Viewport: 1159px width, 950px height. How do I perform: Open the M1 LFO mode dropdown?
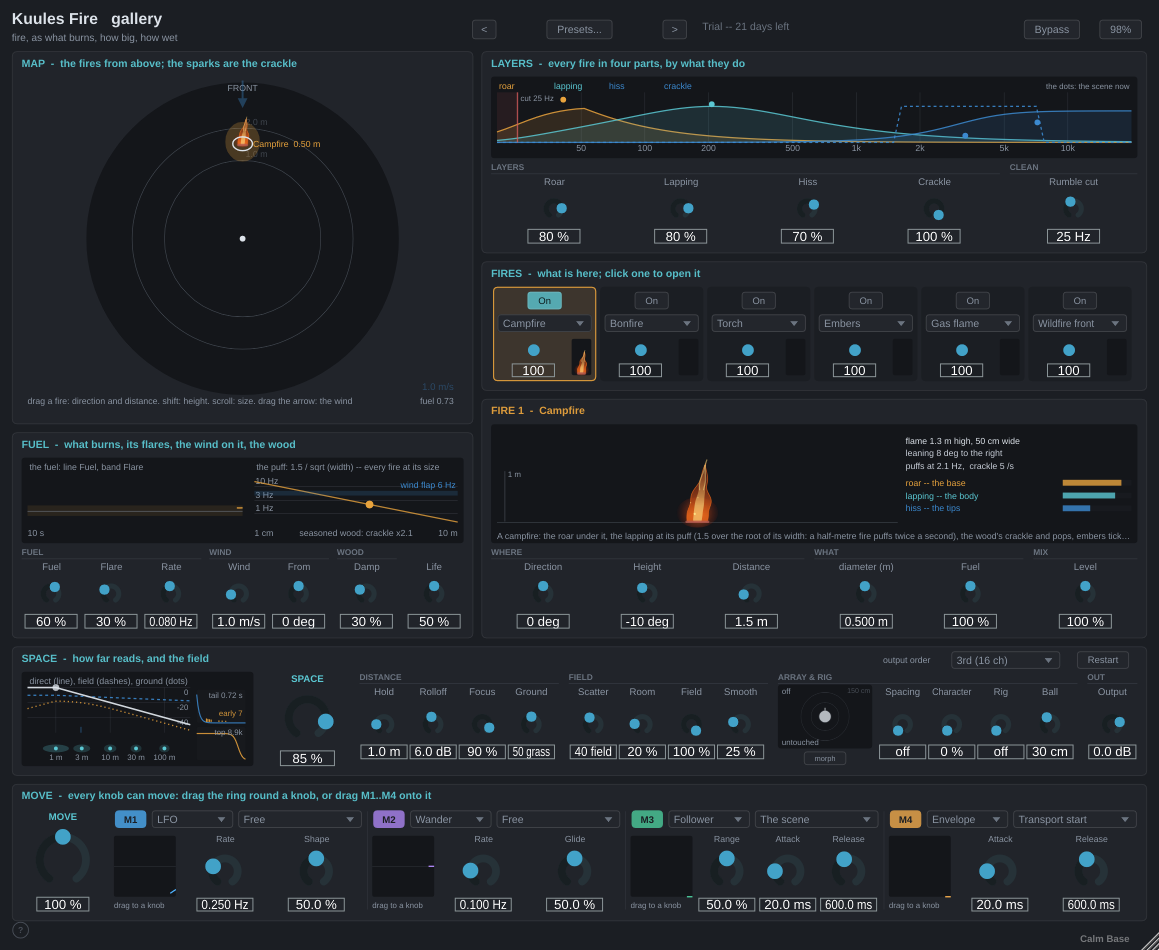coord(192,819)
